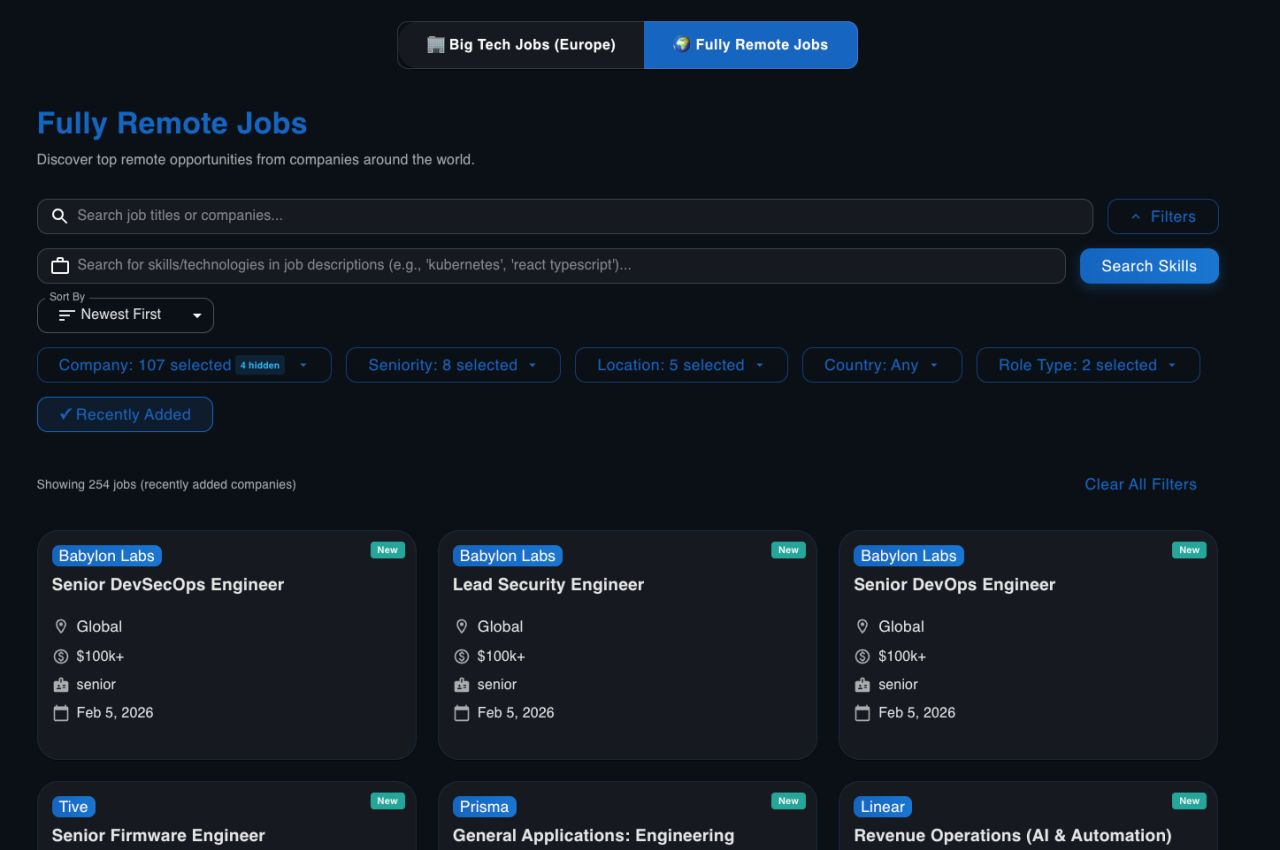Click the Linear company tag
This screenshot has width=1280, height=850.
(883, 807)
